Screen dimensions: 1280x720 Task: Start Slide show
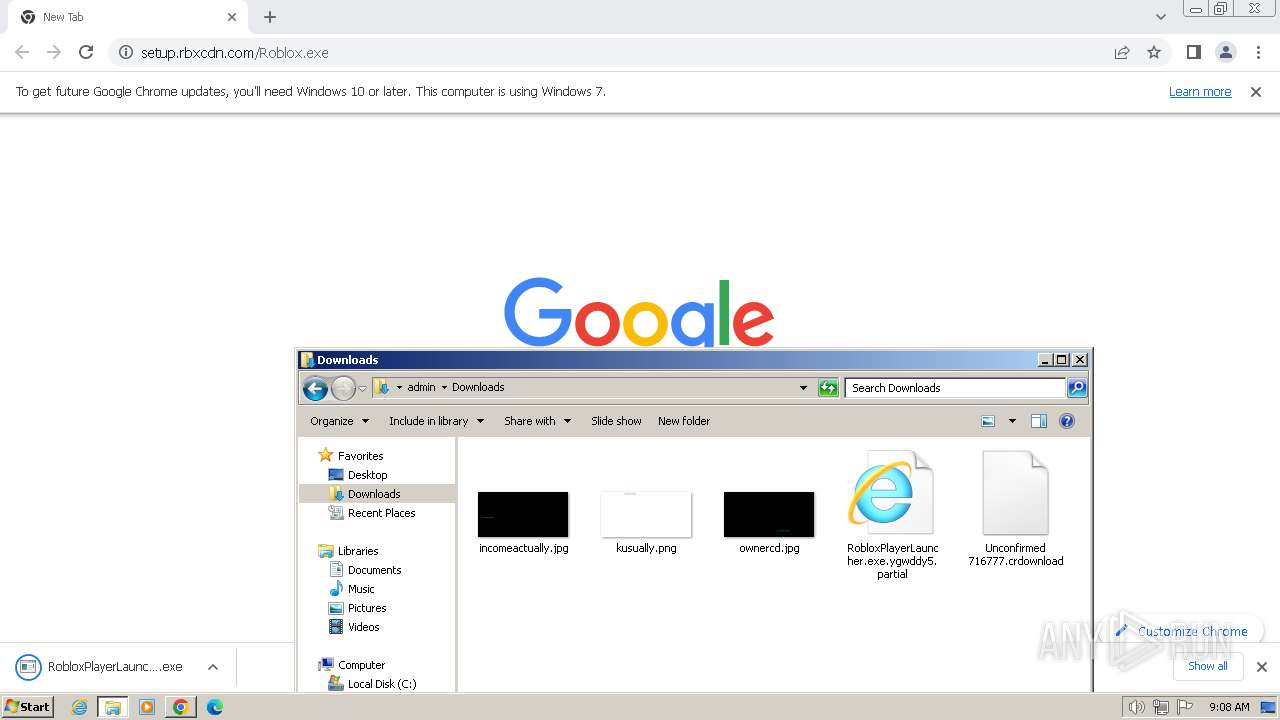pyautogui.click(x=616, y=421)
